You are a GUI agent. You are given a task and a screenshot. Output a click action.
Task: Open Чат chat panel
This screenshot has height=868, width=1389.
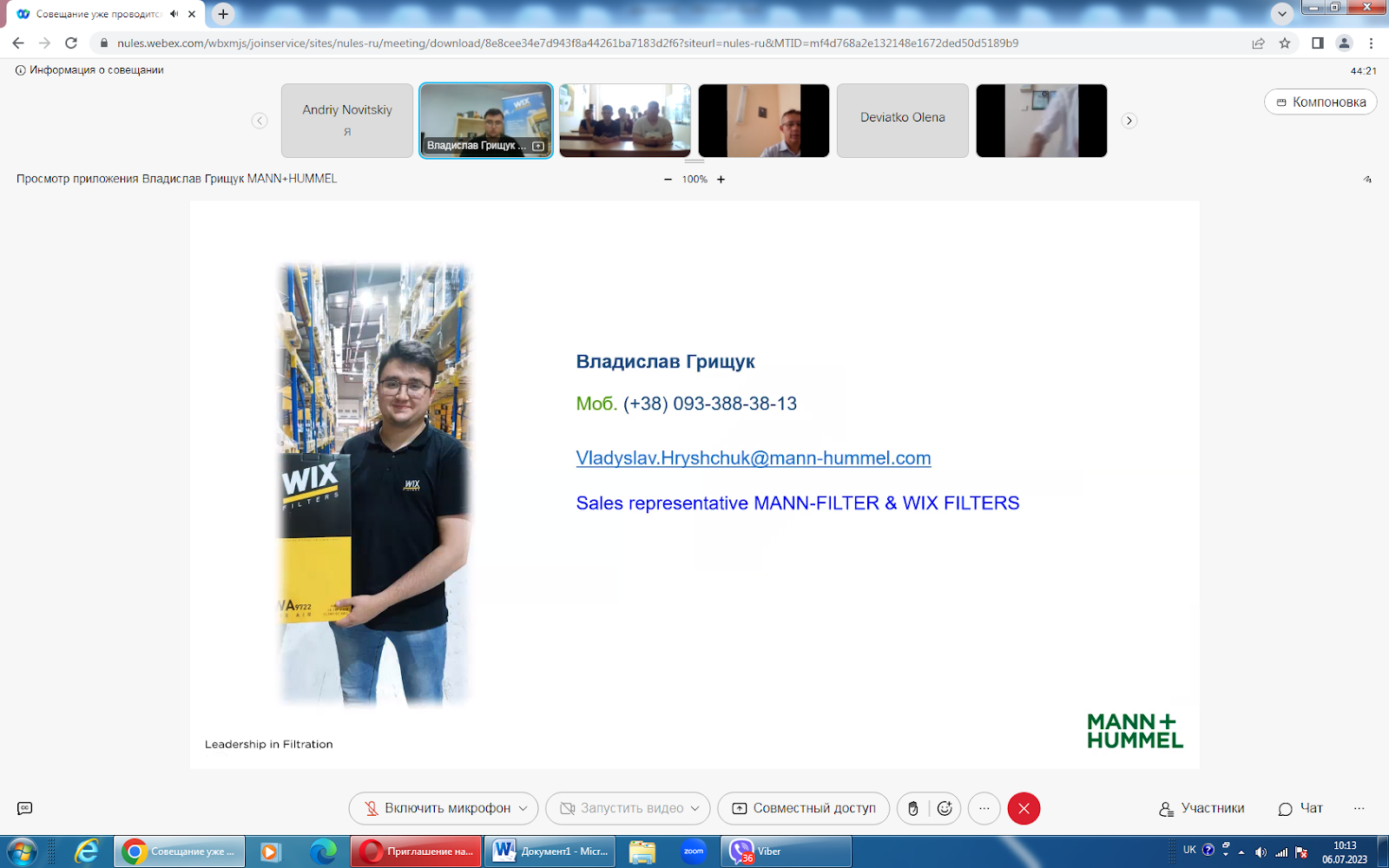pos(1300,808)
